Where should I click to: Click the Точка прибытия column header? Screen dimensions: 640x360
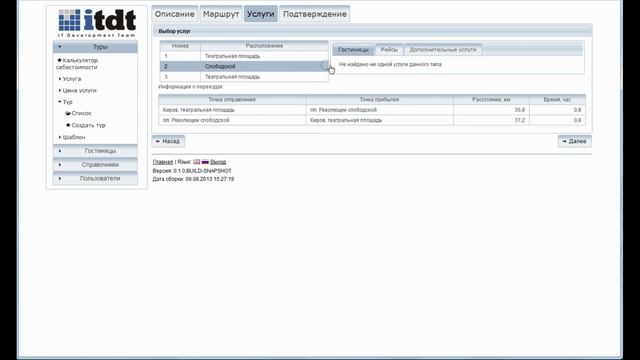pyautogui.click(x=380, y=100)
